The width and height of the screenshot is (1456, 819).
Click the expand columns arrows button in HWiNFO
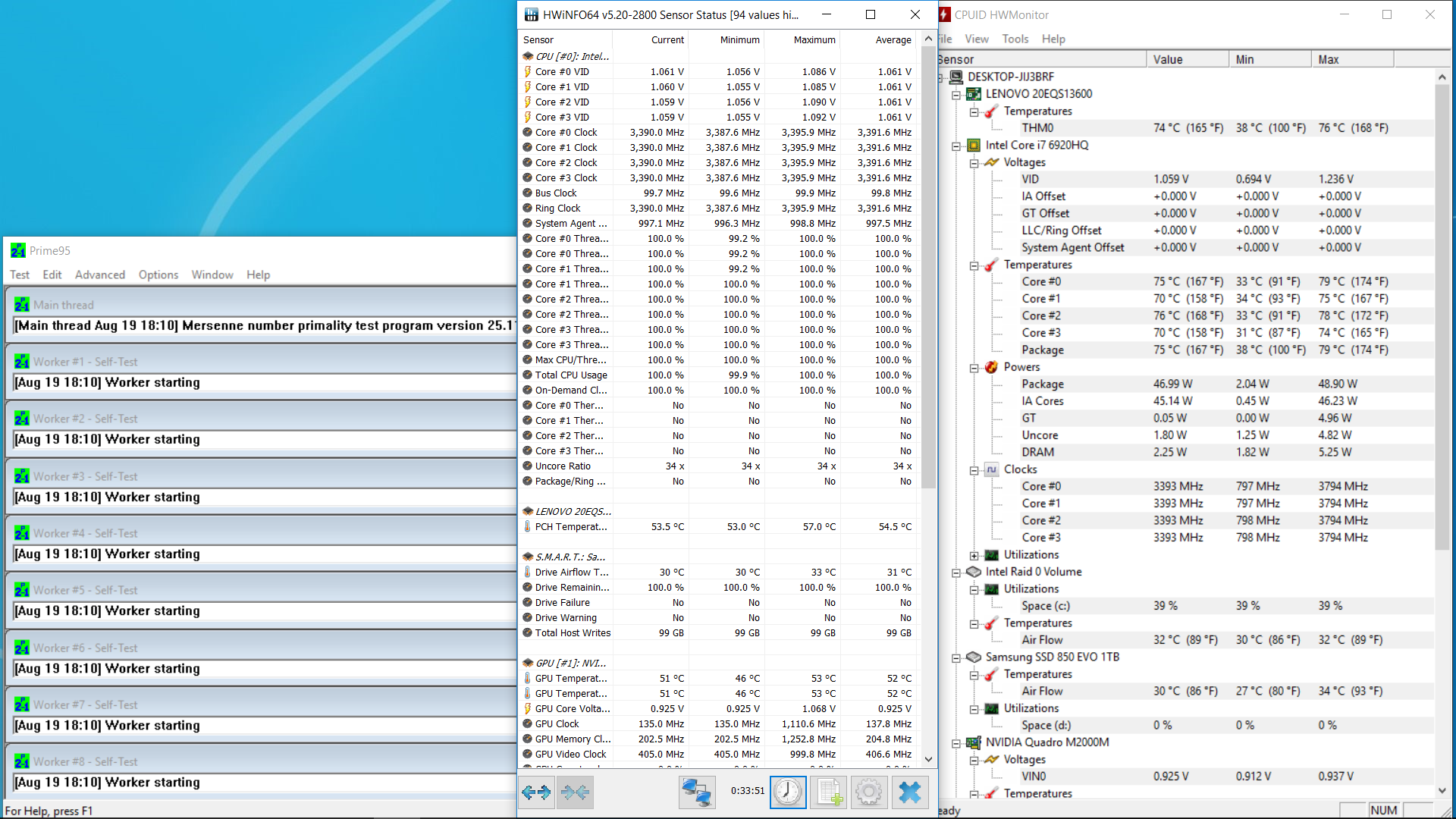[536, 792]
